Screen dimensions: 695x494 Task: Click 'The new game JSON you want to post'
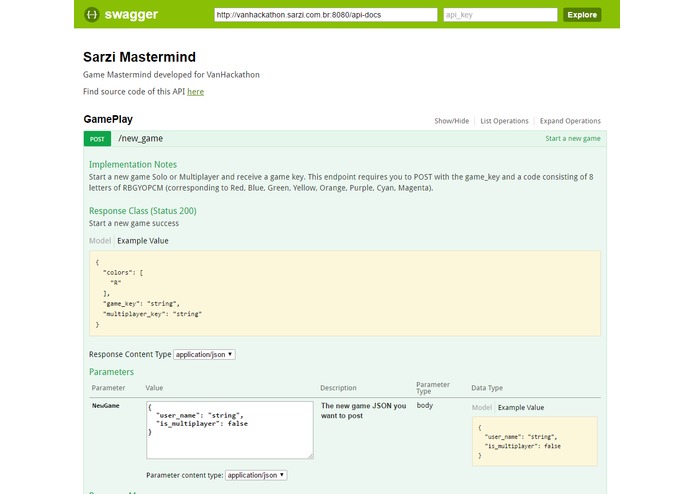(x=363, y=411)
